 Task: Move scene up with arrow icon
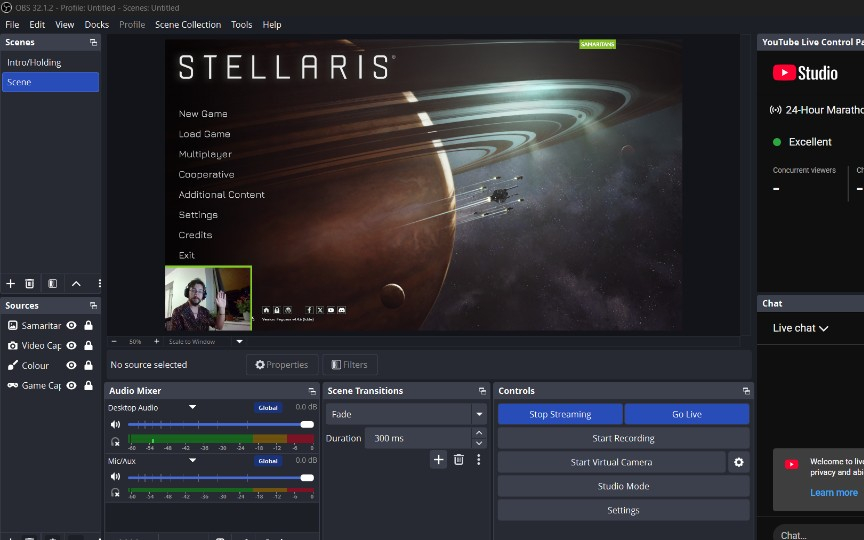point(76,284)
